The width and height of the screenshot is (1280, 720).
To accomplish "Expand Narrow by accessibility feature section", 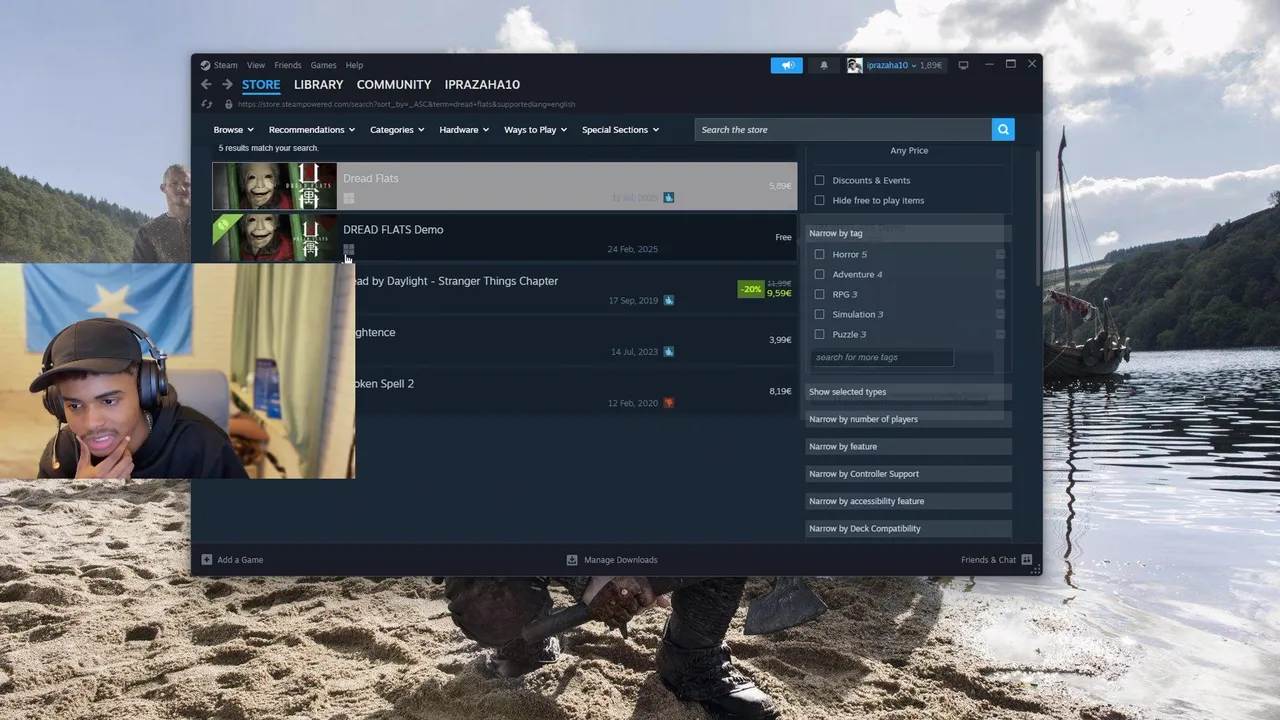I will coord(908,501).
